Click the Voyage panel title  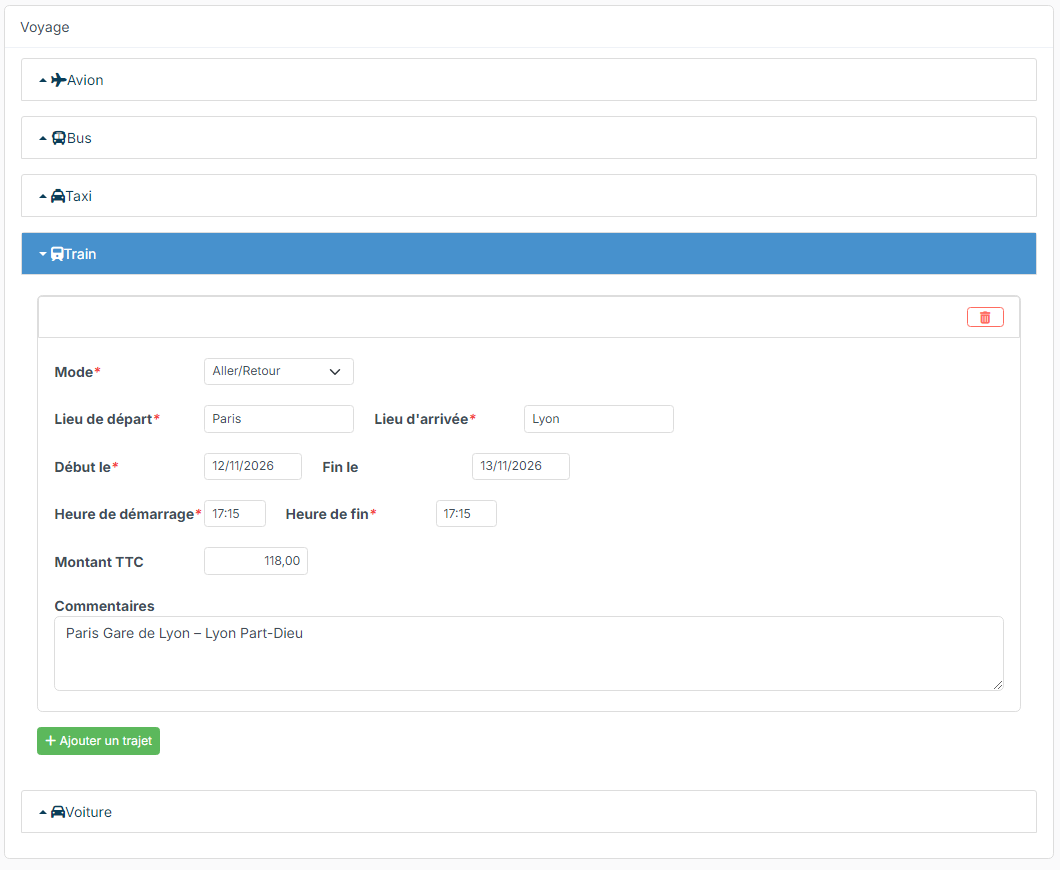[x=45, y=27]
